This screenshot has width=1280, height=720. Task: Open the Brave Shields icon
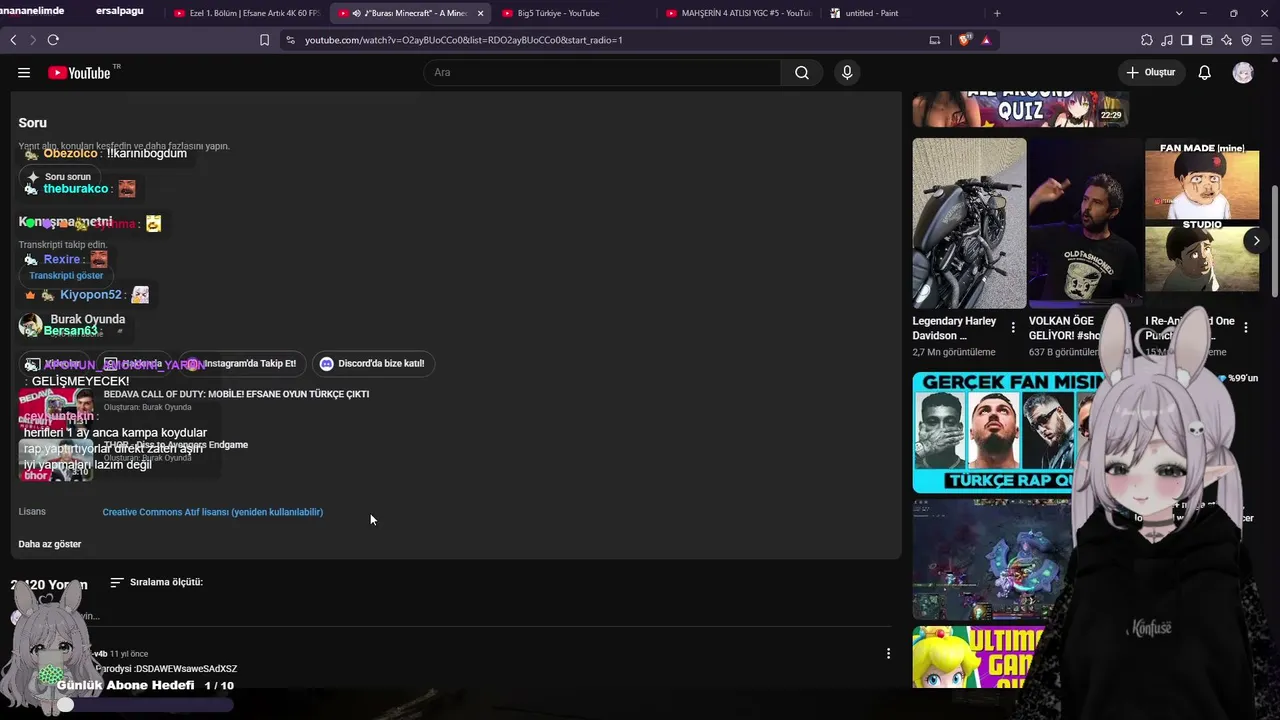[x=964, y=40]
